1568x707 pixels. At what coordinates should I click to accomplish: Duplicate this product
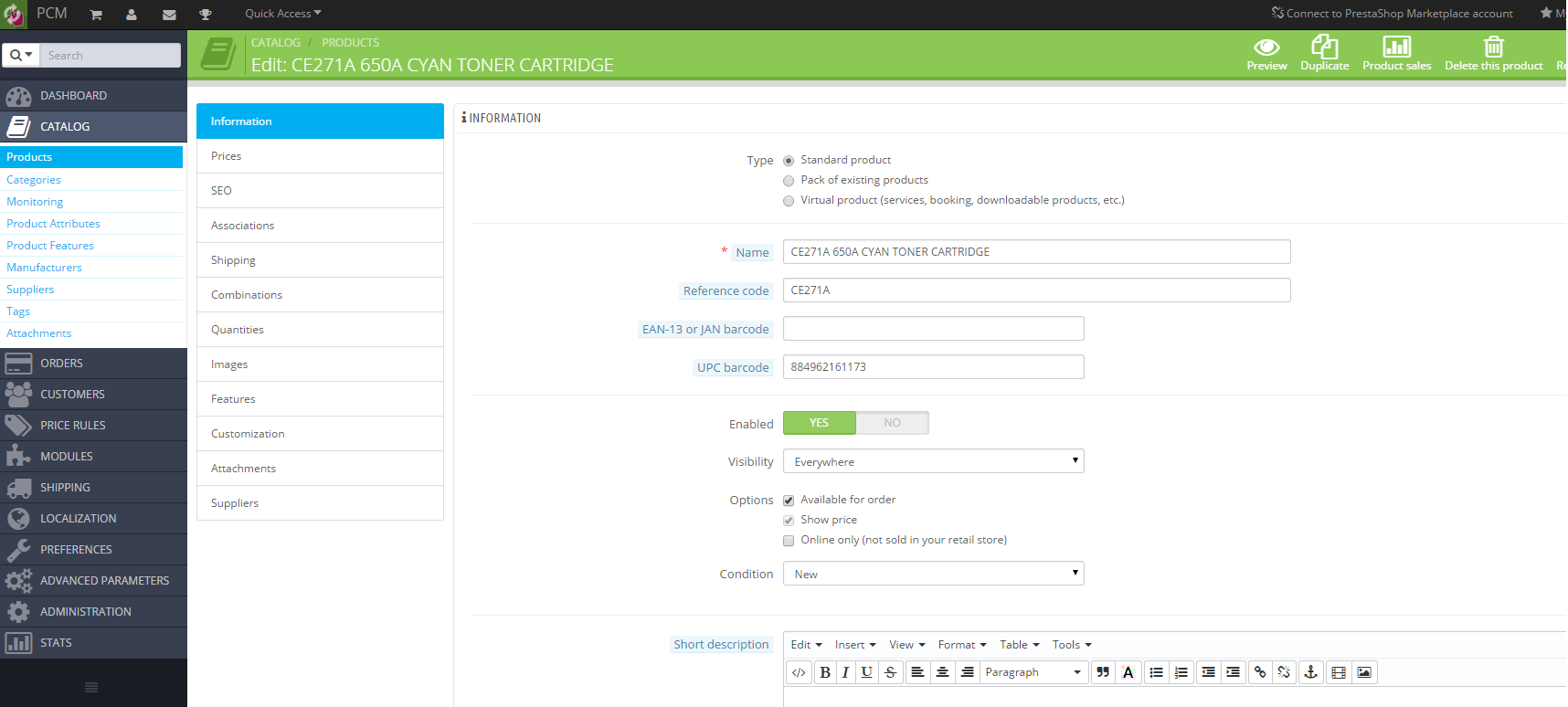point(1324,54)
